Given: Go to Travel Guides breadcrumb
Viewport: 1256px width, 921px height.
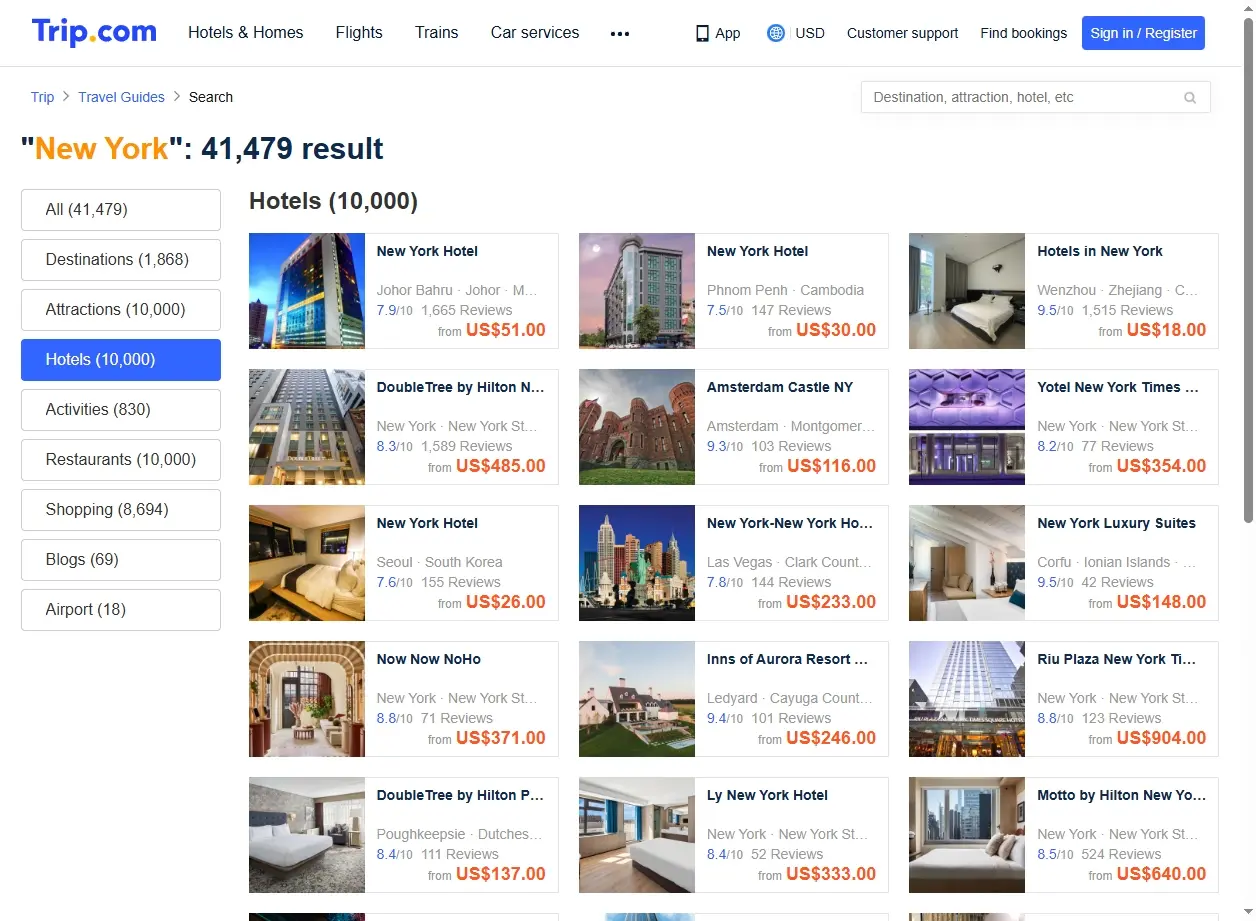Looking at the screenshot, I should pyautogui.click(x=122, y=97).
